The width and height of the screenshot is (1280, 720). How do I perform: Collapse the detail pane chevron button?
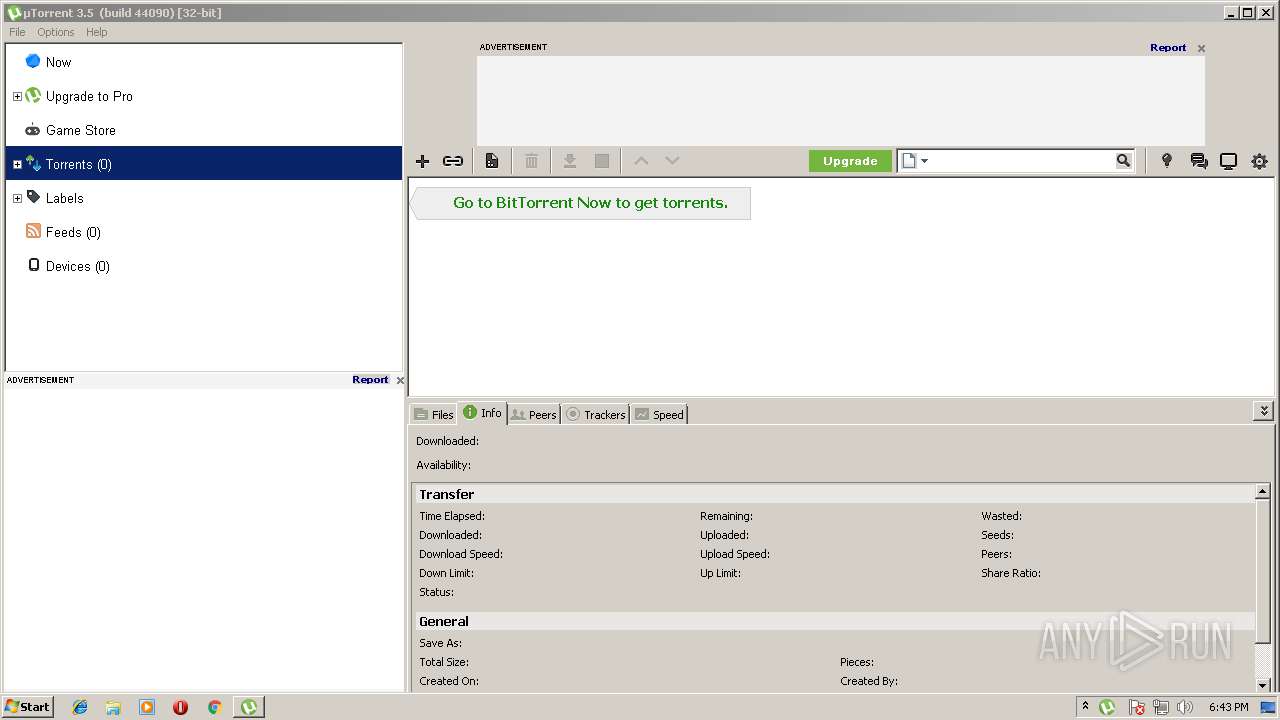[x=1264, y=411]
